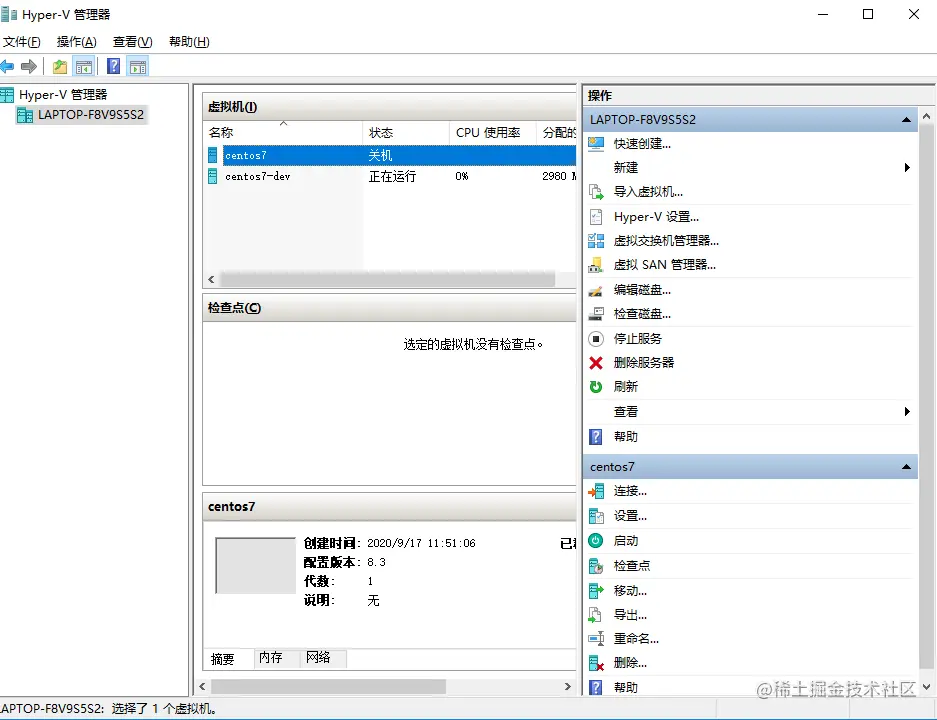The width and height of the screenshot is (937, 720).
Task: Collapse the LAPTOP-F8V9S5S2 action group
Action: pos(906,119)
